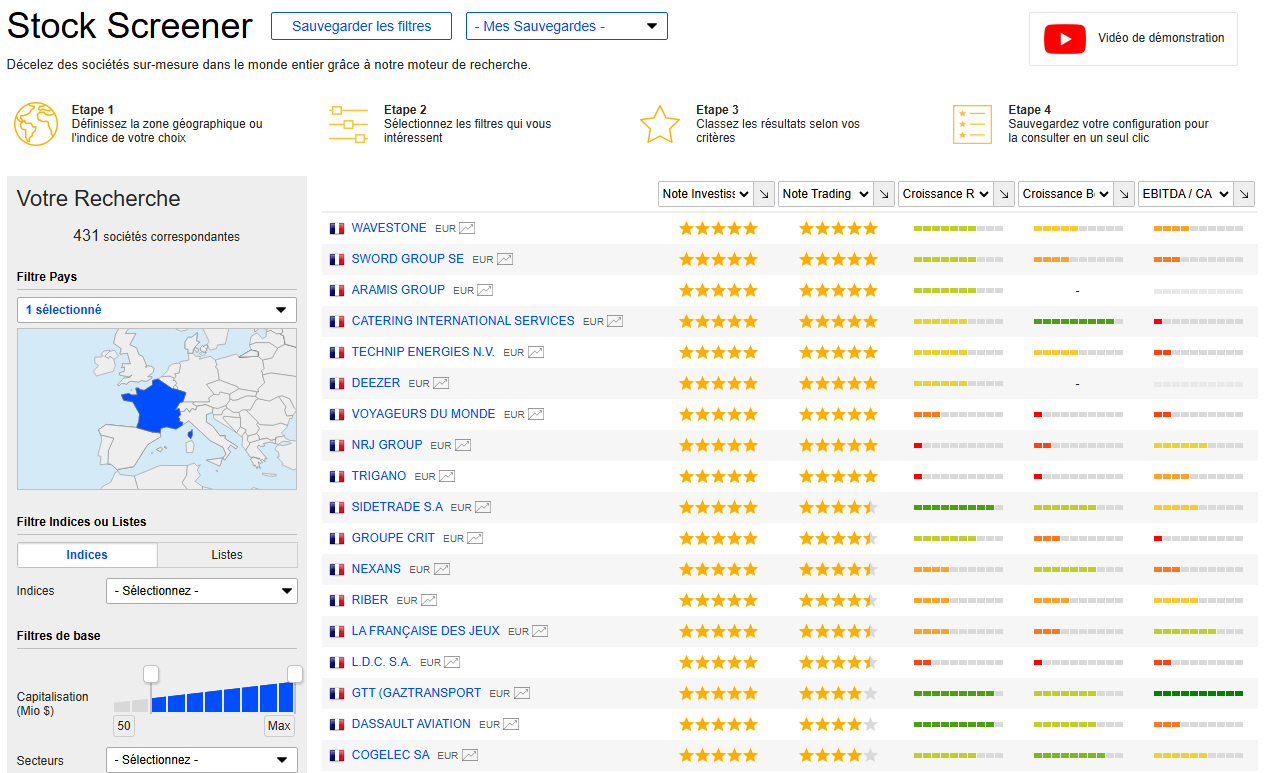This screenshot has height=773, width=1267.
Task: Switch to the Listes tab
Action: click(227, 555)
